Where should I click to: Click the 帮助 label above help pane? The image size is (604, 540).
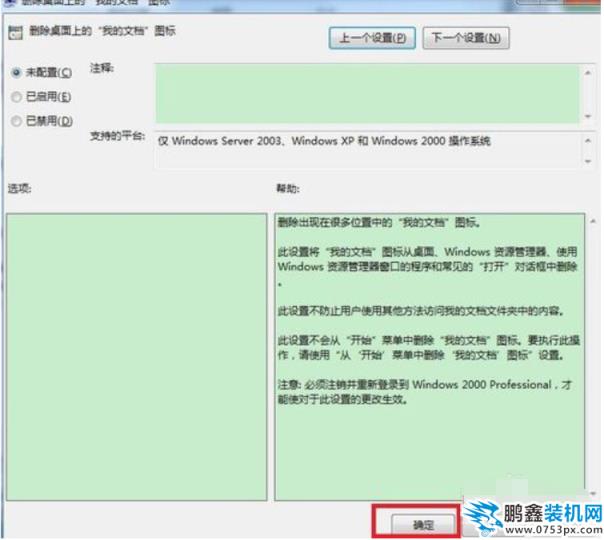pos(288,188)
